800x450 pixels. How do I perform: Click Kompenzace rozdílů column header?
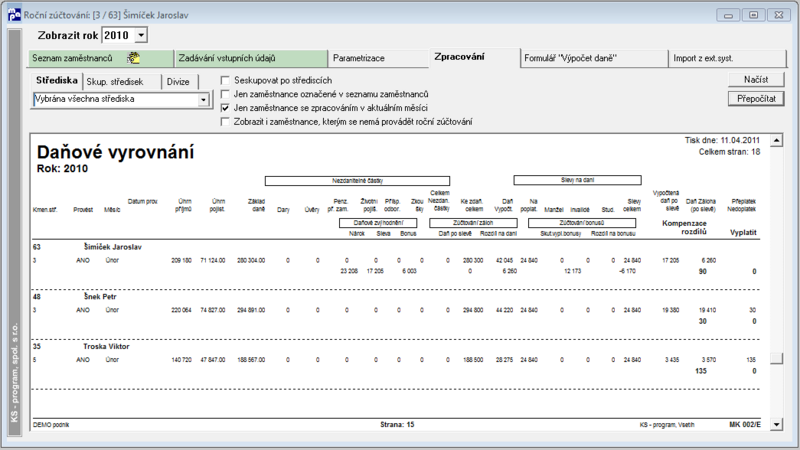pyautogui.click(x=684, y=228)
